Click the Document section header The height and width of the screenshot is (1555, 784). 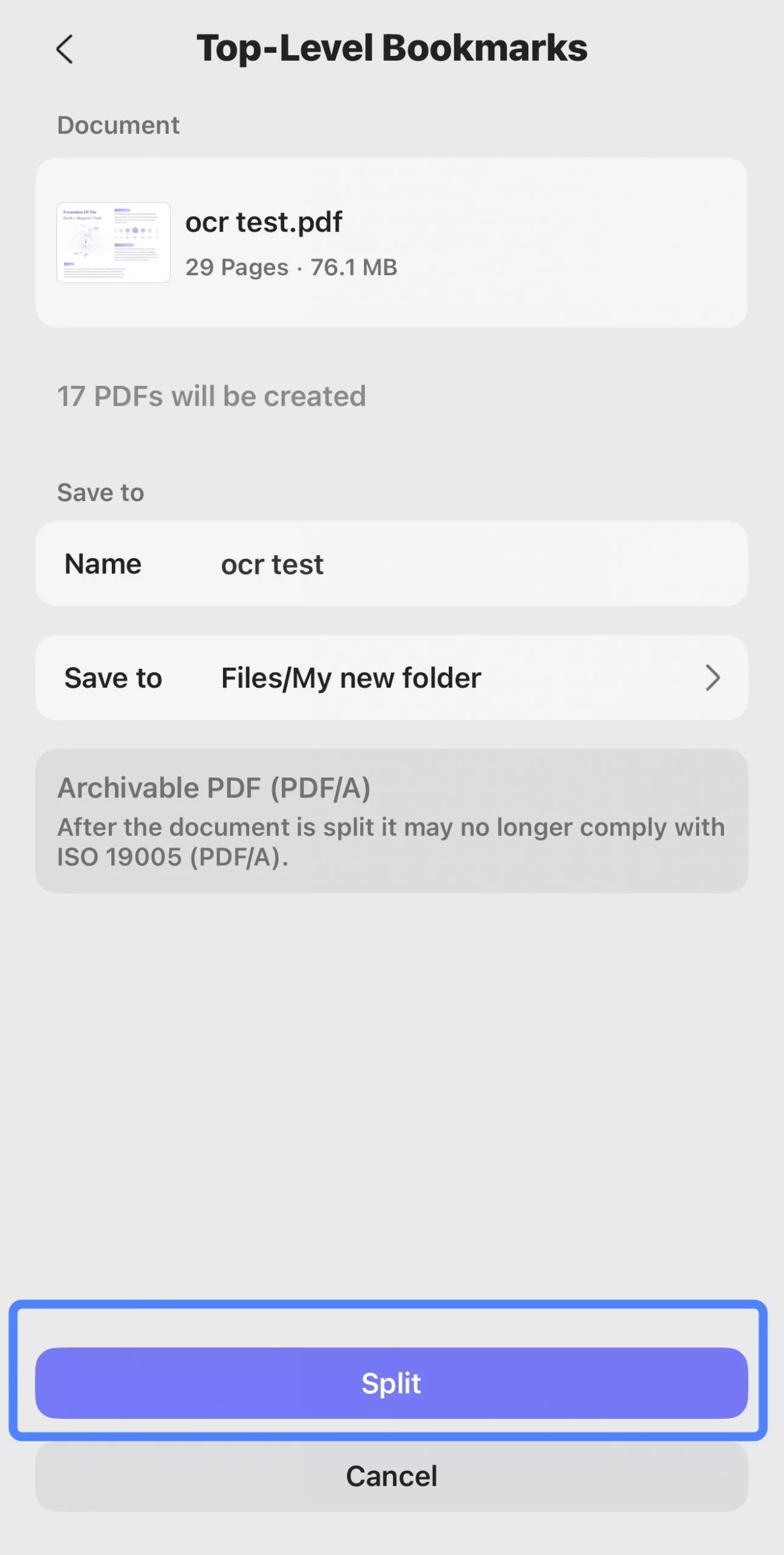(118, 125)
